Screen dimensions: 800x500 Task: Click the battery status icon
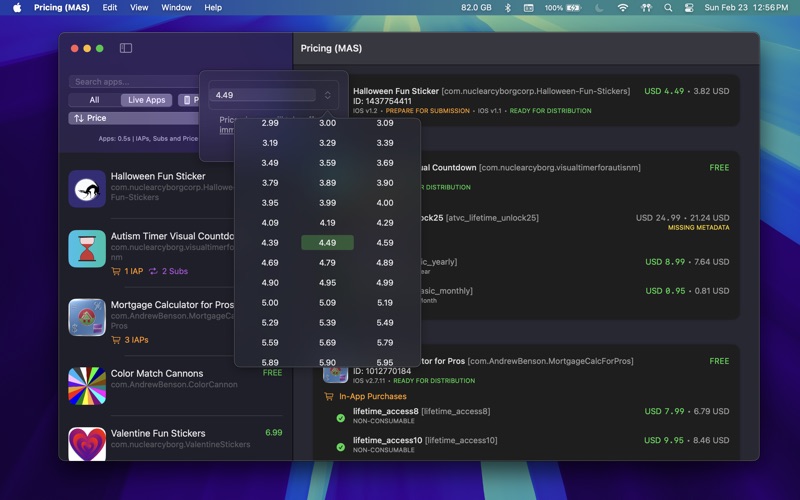(x=573, y=8)
